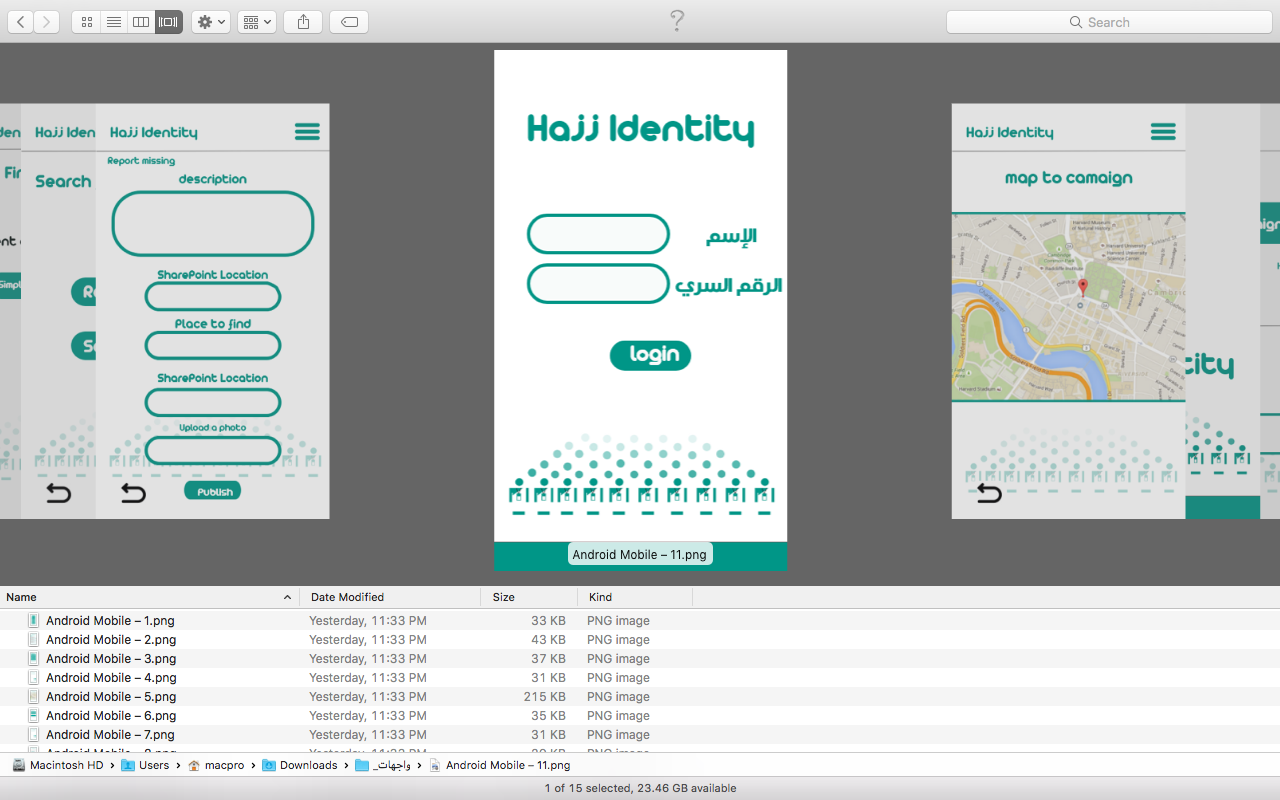Switch to icon view
The image size is (1280, 800).
point(86,22)
